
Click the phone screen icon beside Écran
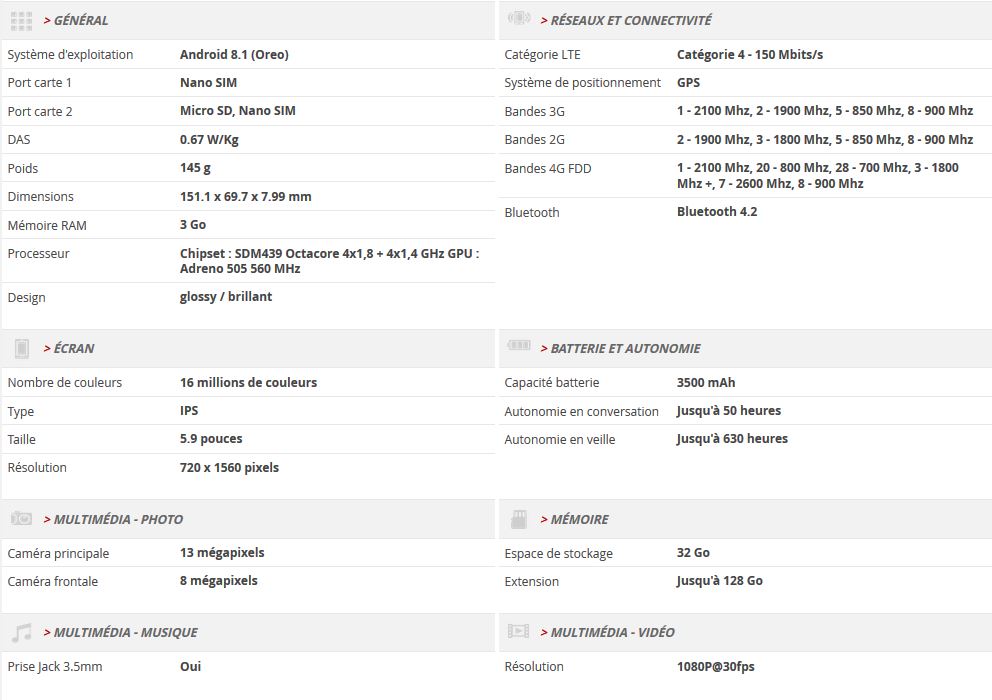pyautogui.click(x=22, y=348)
